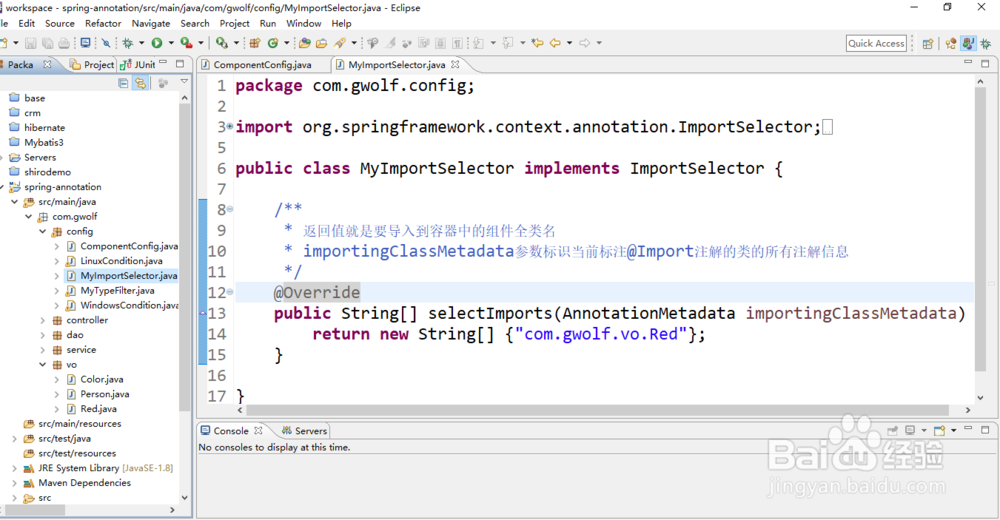Image resolution: width=1000 pixels, height=520 pixels.
Task: Click the Search flashlight toolbar icon
Action: tap(339, 43)
